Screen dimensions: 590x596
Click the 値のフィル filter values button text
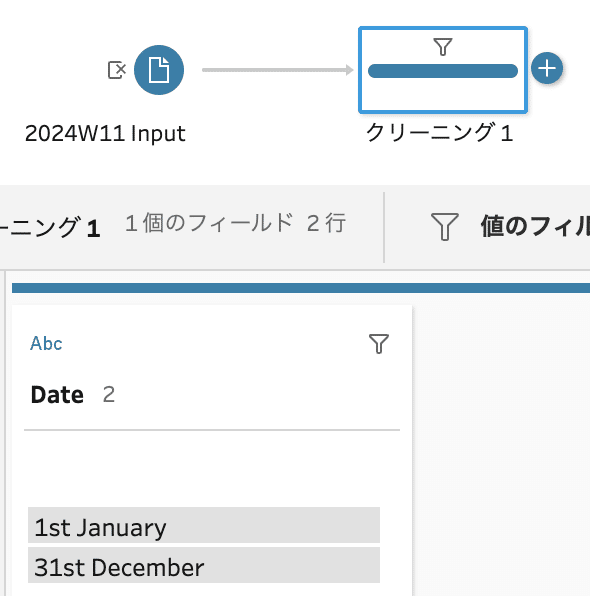pyautogui.click(x=535, y=226)
